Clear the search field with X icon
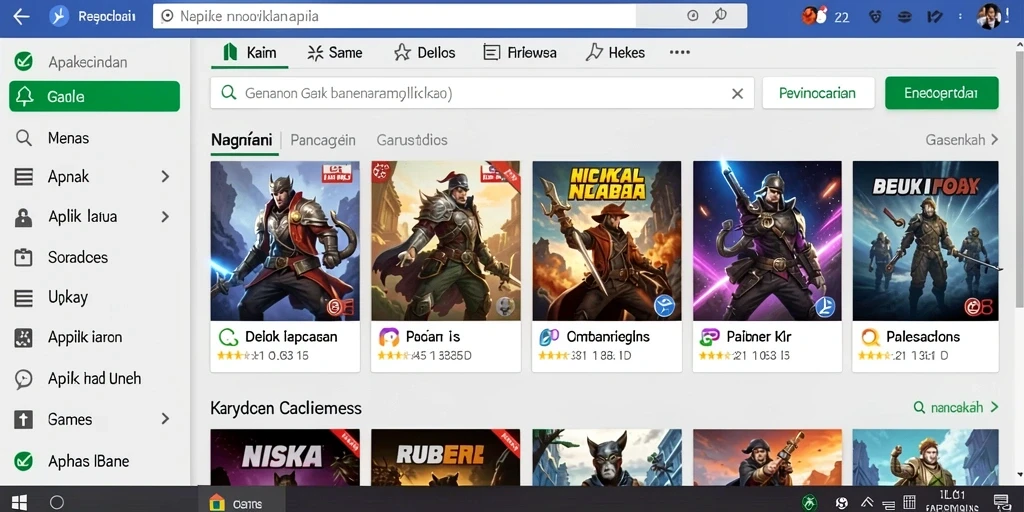 click(737, 93)
